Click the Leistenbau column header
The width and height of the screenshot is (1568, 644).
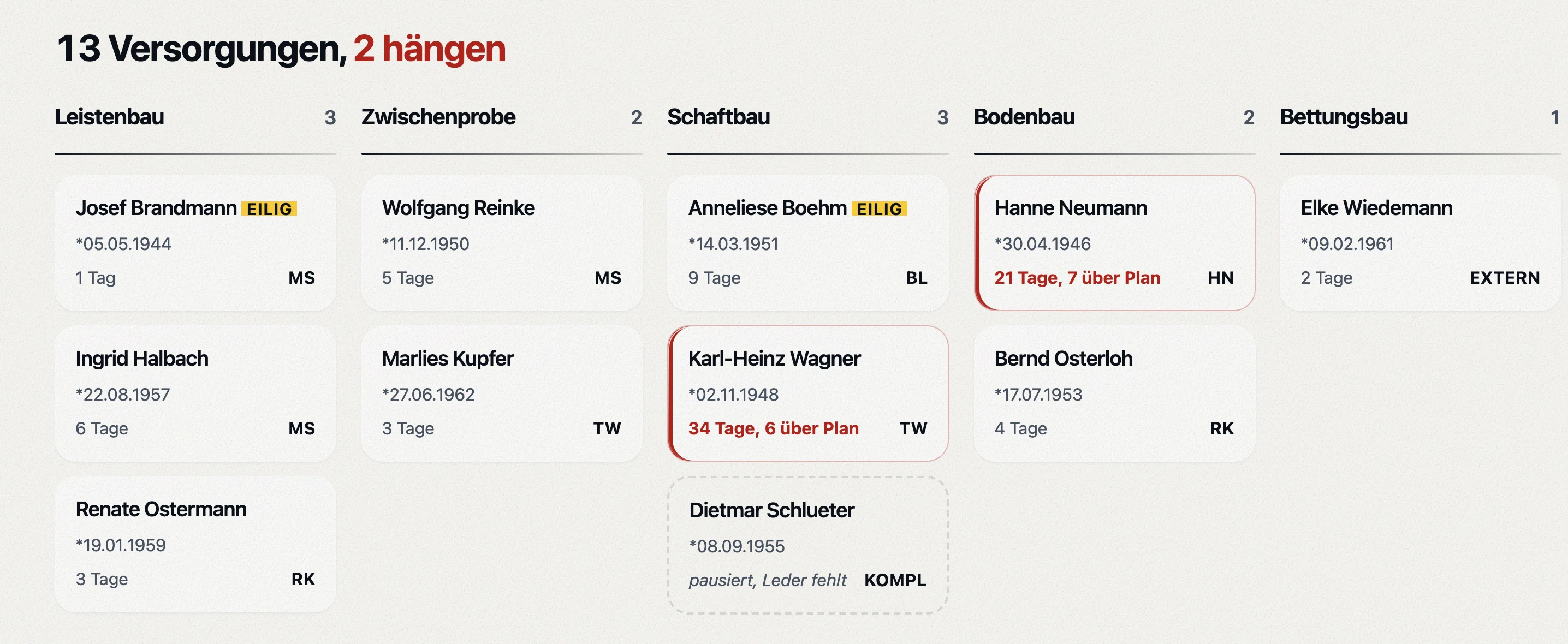(x=110, y=117)
